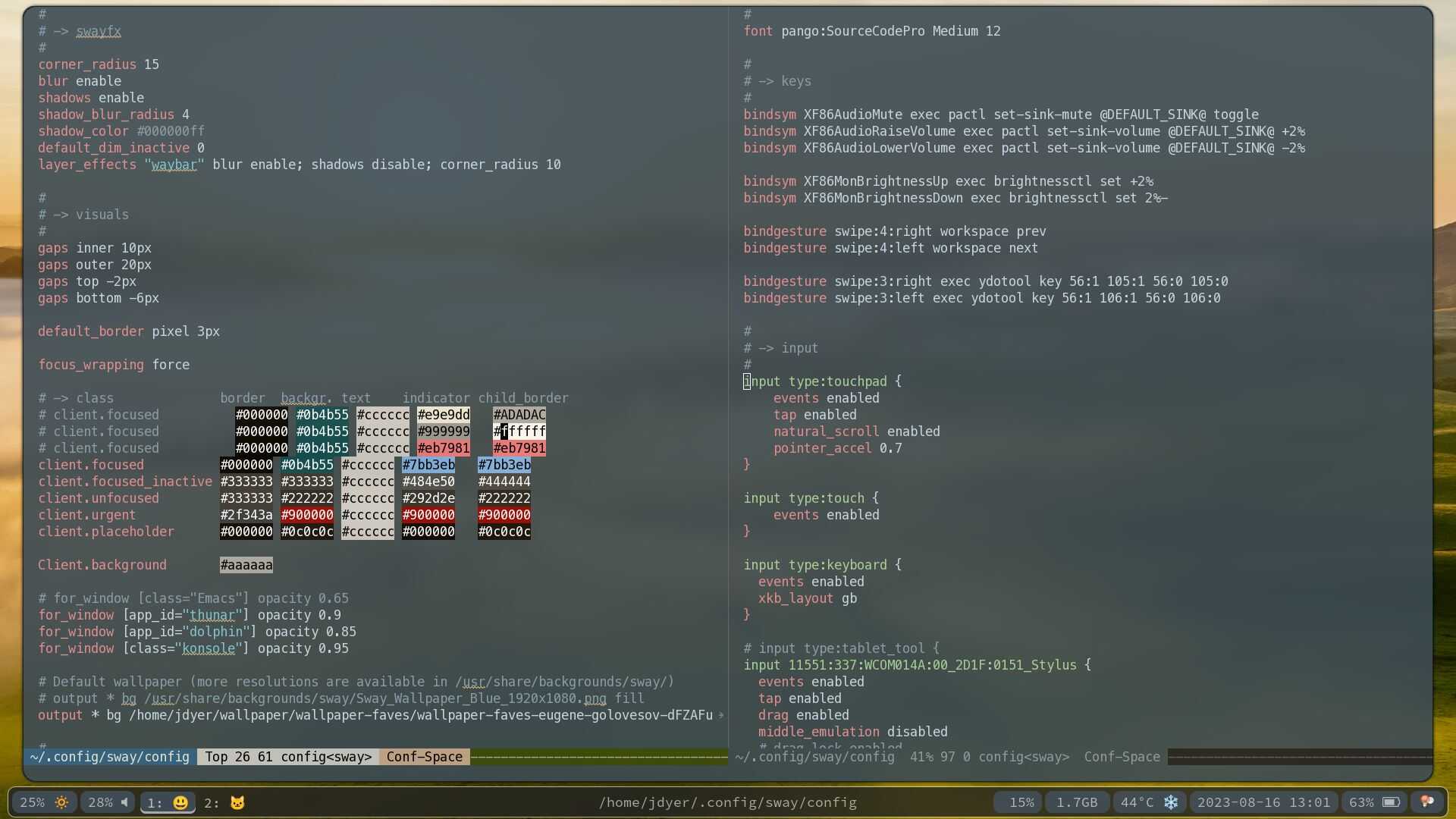
Task: Click the brightness sun icon in waybar
Action: (61, 802)
